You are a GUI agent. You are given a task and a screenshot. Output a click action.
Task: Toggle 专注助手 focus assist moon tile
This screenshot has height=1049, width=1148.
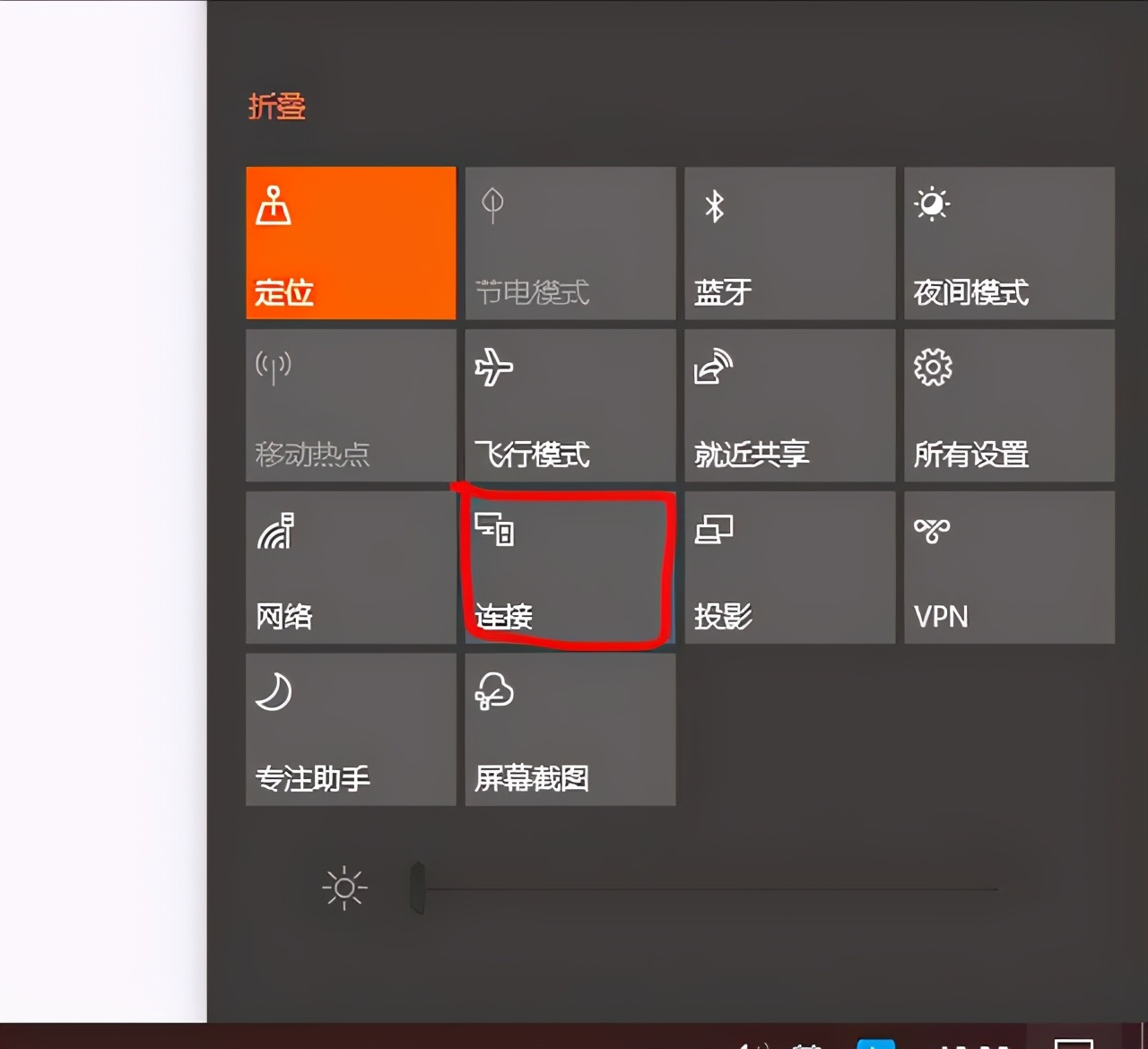pos(351,729)
